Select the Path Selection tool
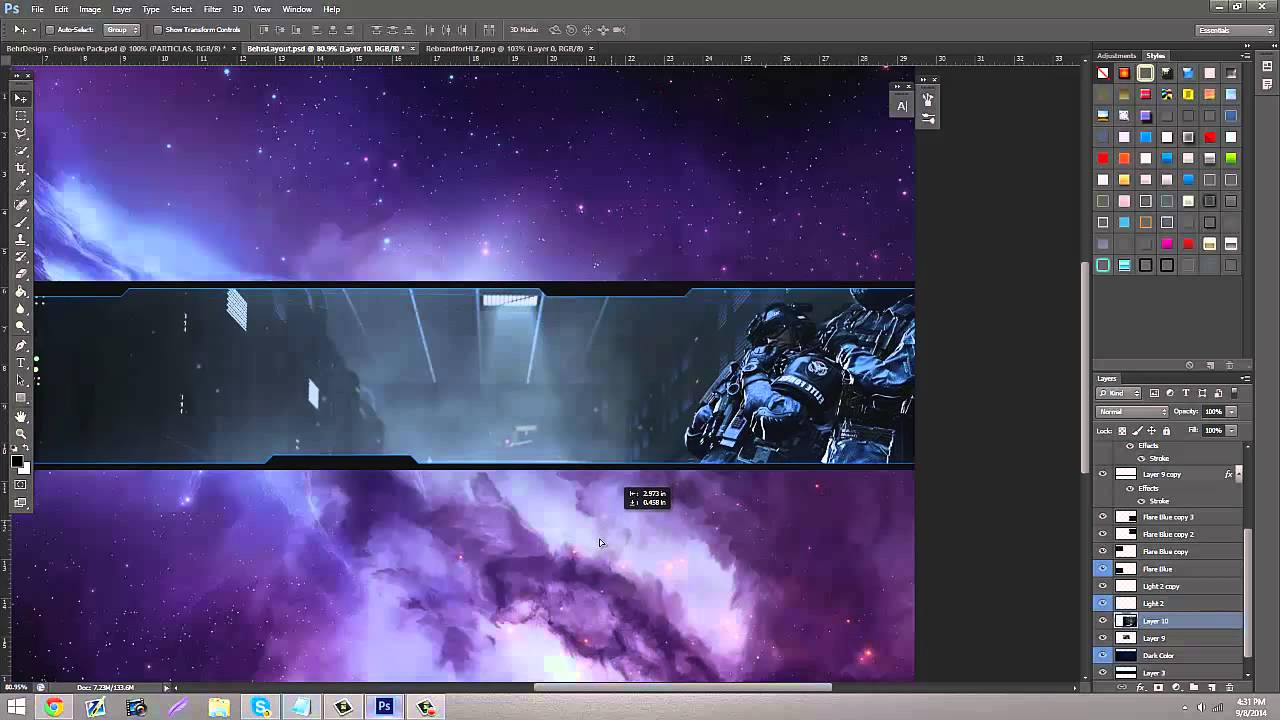The image size is (1280, 720). (x=21, y=381)
